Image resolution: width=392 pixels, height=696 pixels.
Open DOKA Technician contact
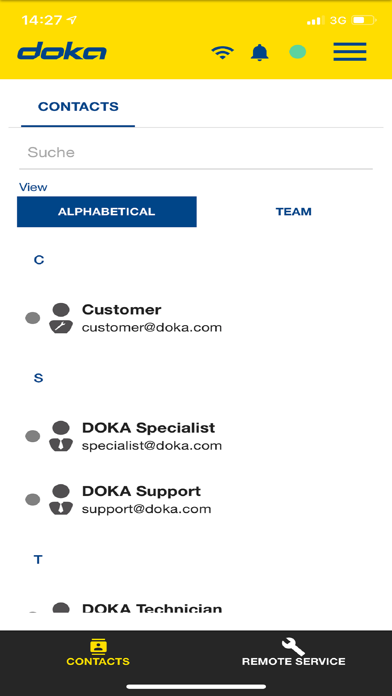pyautogui.click(x=196, y=607)
